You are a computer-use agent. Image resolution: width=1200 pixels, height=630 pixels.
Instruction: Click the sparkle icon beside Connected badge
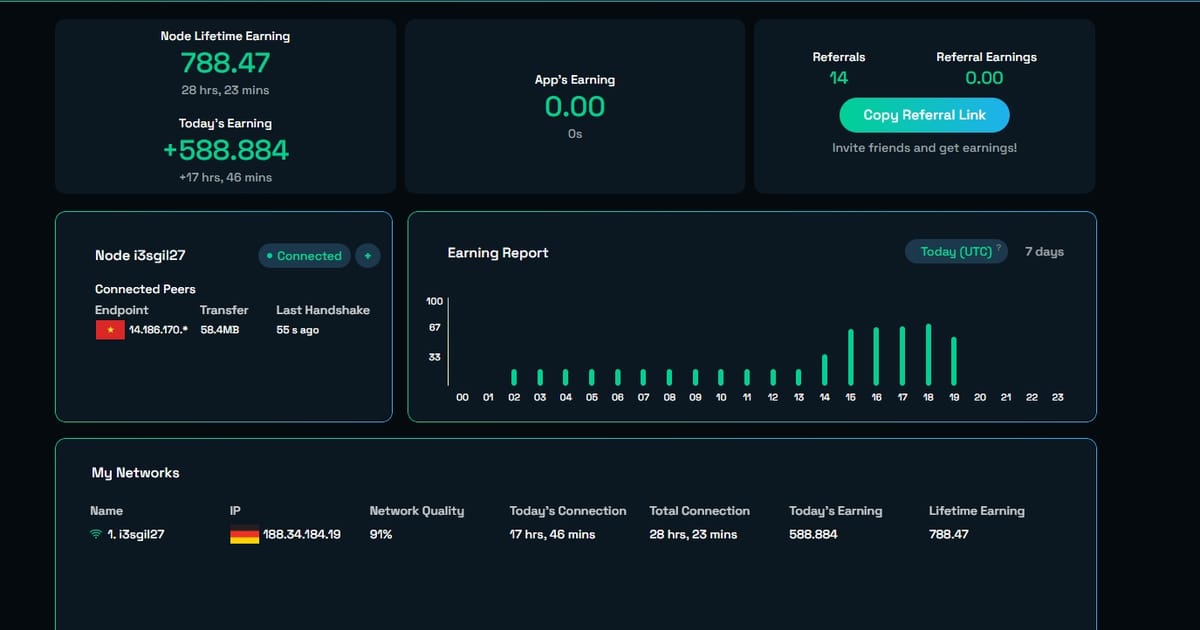pyautogui.click(x=367, y=256)
